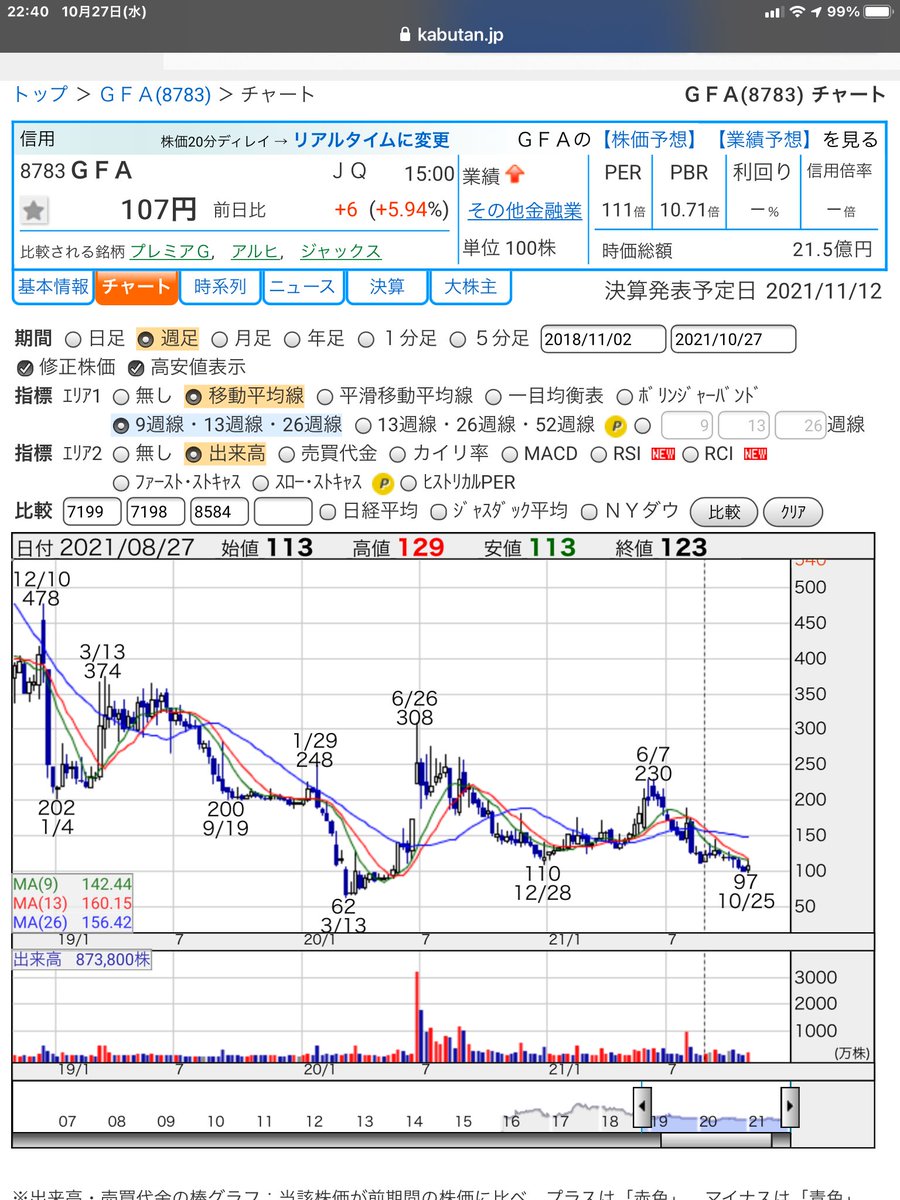The width and height of the screenshot is (900, 1200).
Task: Click the red up-arrow 業績 icon
Action: pyautogui.click(x=514, y=175)
